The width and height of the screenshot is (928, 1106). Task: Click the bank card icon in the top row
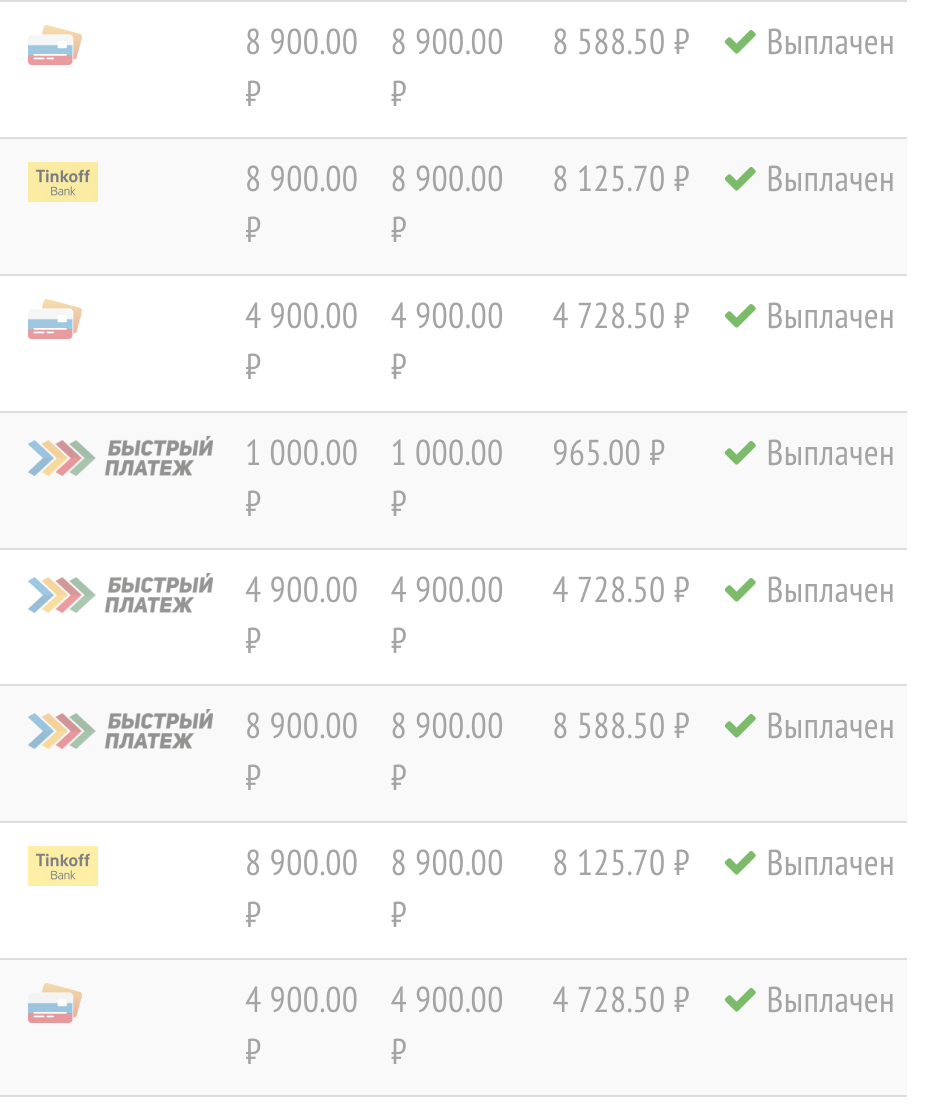click(54, 45)
